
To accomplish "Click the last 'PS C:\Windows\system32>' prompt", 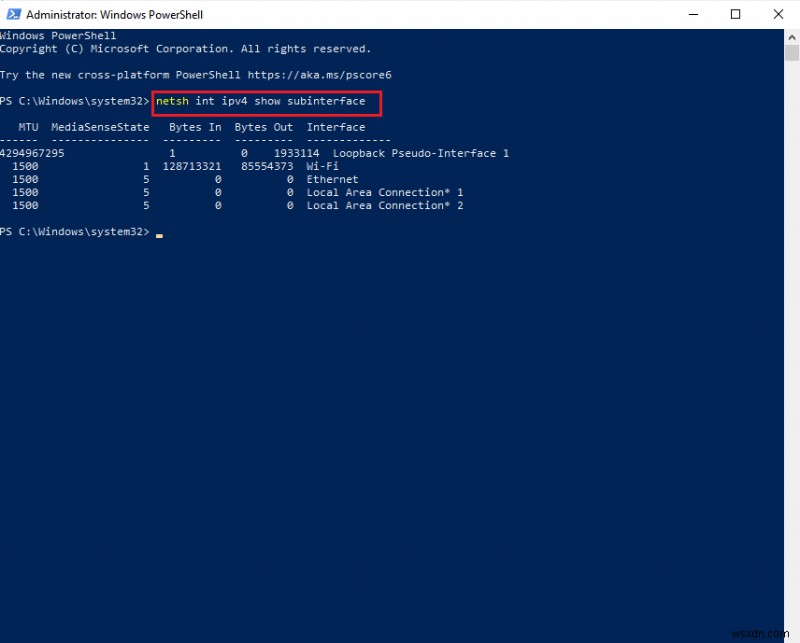I will point(74,232).
